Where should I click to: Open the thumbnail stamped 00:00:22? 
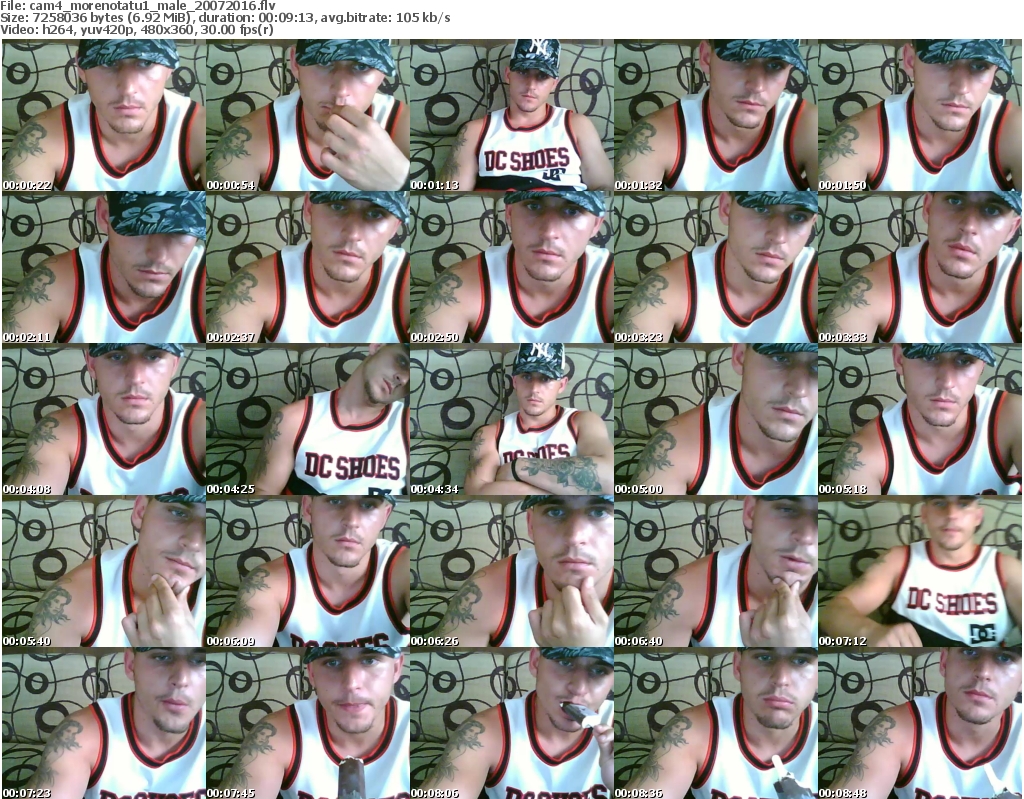click(x=104, y=115)
